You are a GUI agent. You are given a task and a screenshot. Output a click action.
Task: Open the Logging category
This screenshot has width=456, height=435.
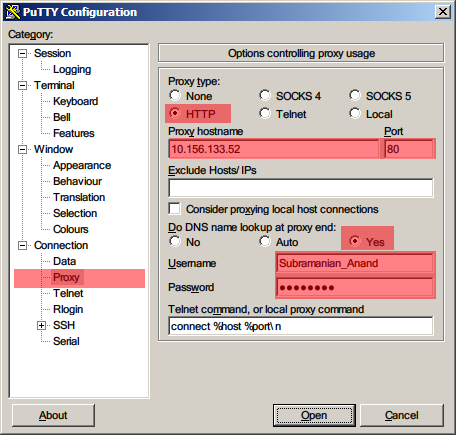(x=72, y=69)
